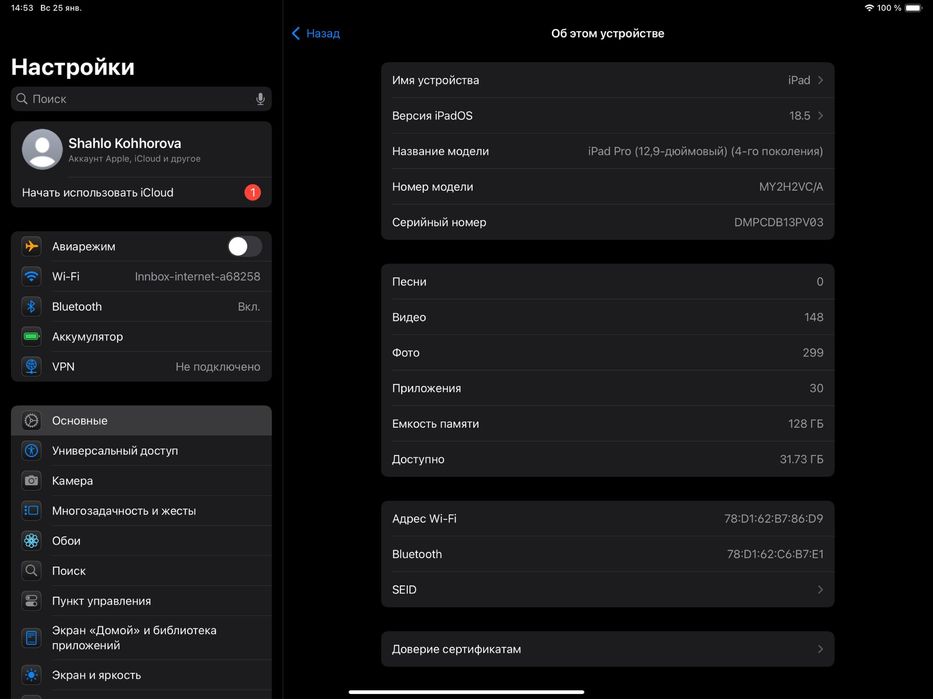The width and height of the screenshot is (933, 699).
Task: Open Экран и яркость settings
Action: [141, 675]
